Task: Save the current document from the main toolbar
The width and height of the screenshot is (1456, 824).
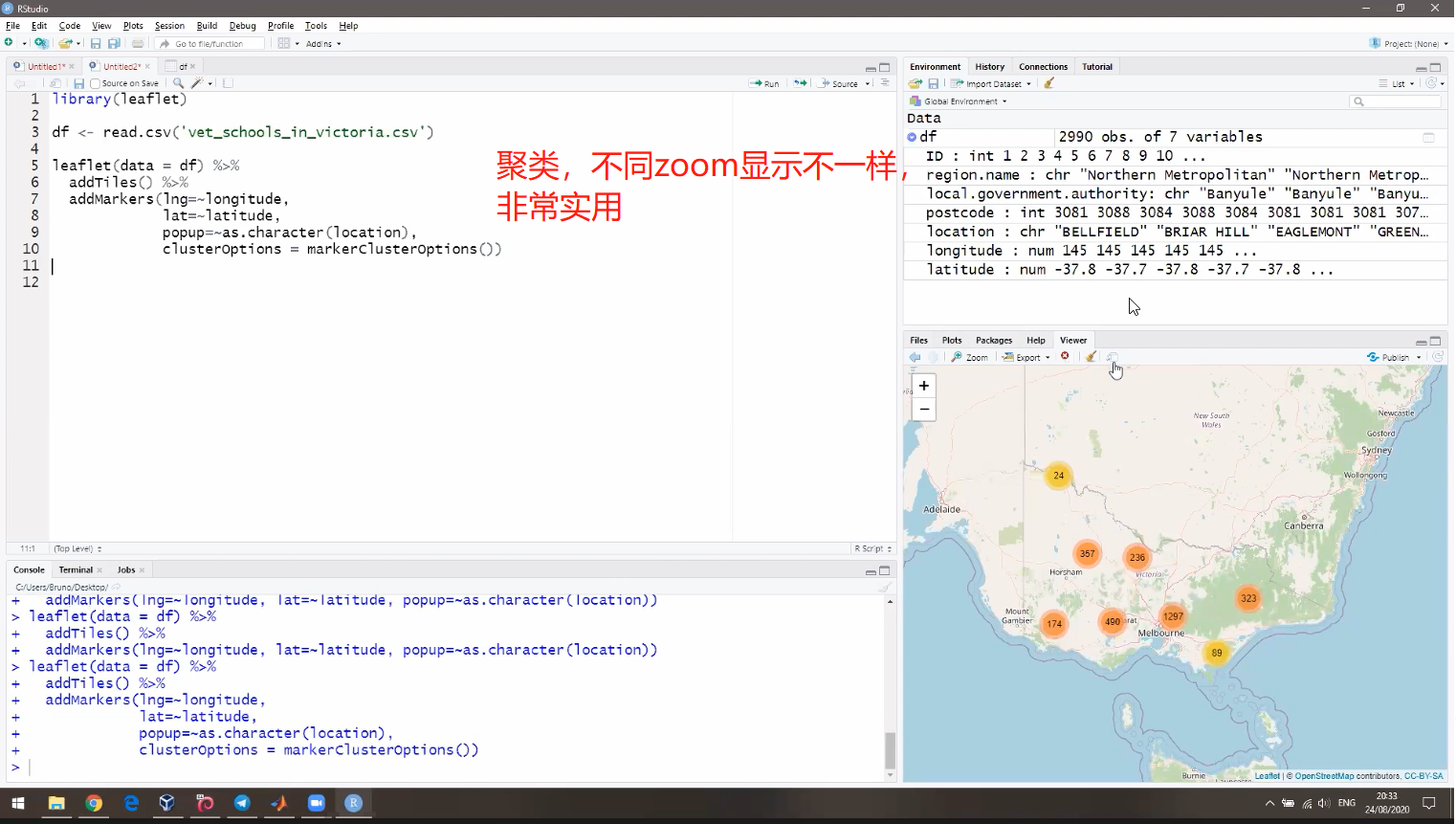Action: point(96,43)
